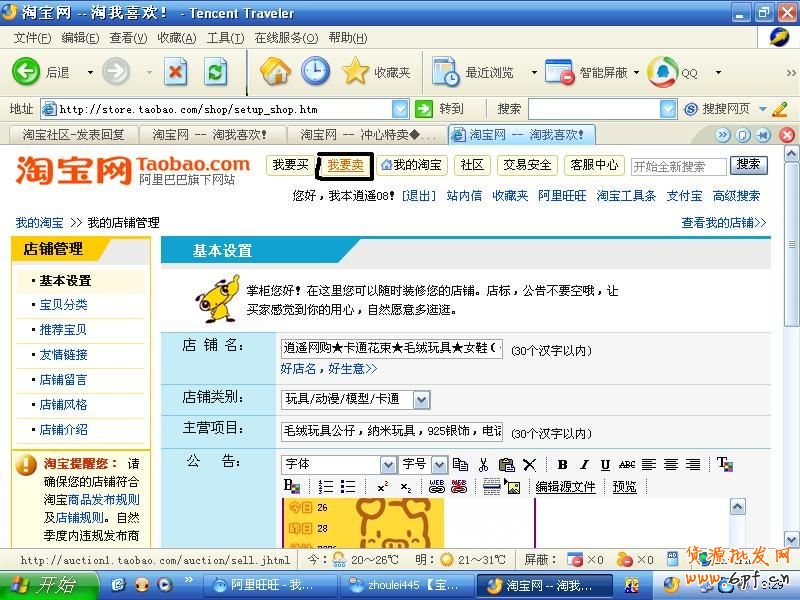This screenshot has height=600, width=800.
Task: Apply superscript formatting in the editor
Action: pos(383,486)
